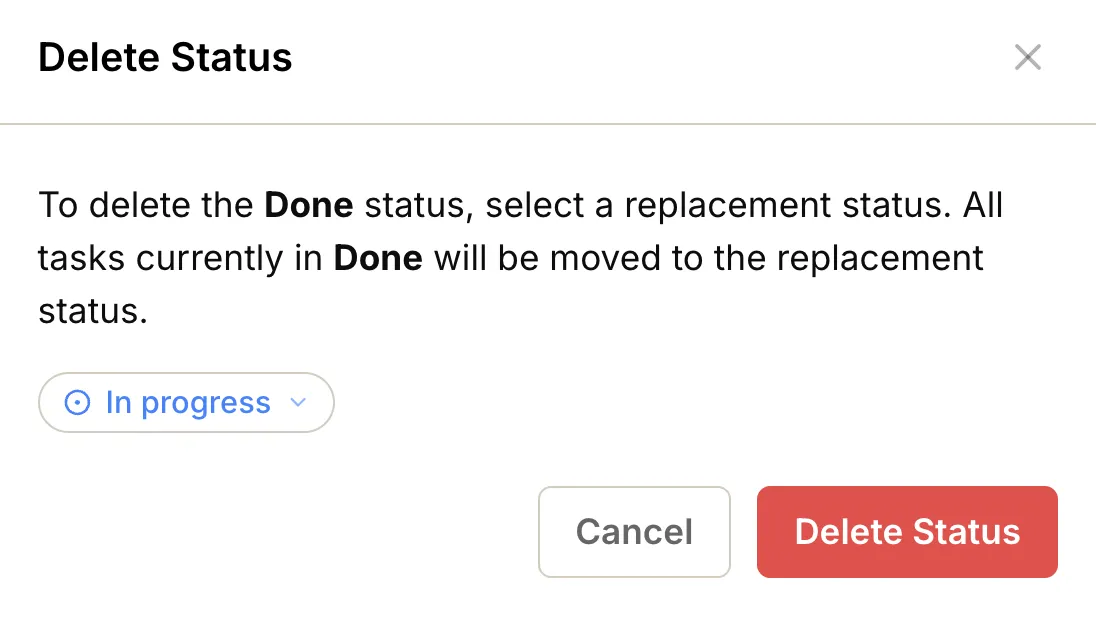The image size is (1096, 622).
Task: Open the replacement status dropdown
Action: click(x=186, y=402)
